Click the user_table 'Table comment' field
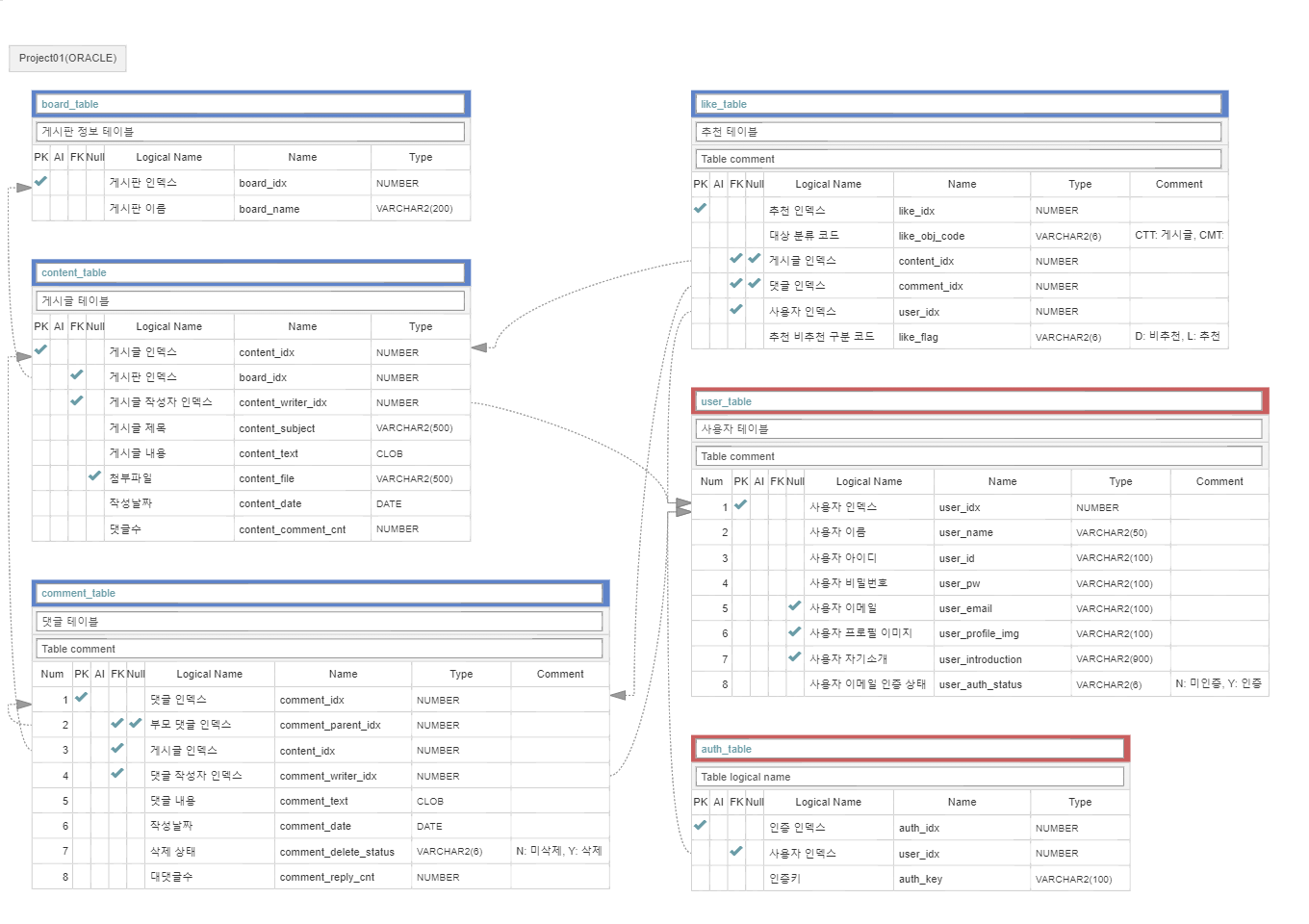 [x=979, y=456]
